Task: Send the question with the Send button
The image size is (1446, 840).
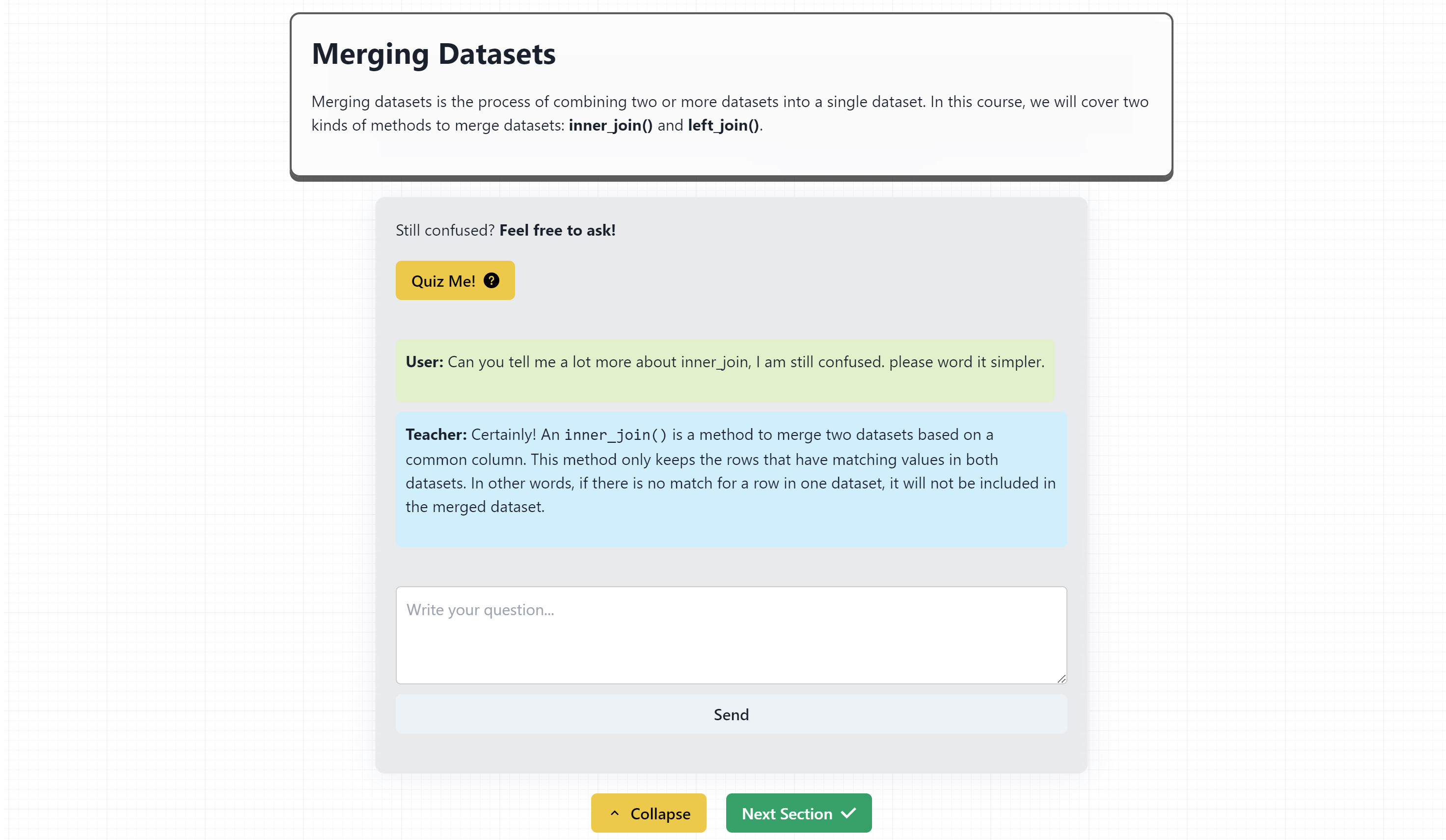Action: click(x=731, y=714)
